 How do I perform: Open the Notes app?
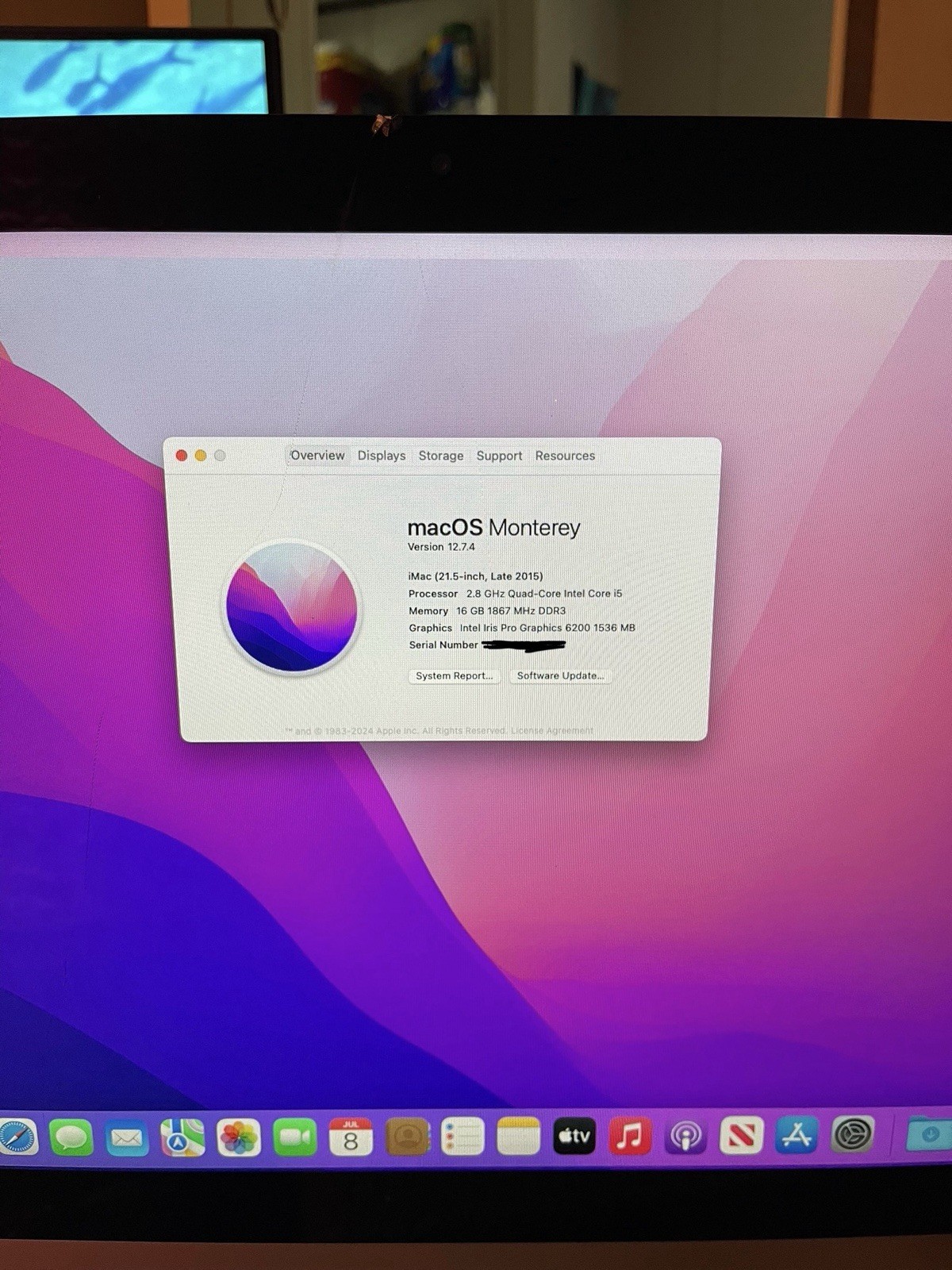[x=518, y=1137]
